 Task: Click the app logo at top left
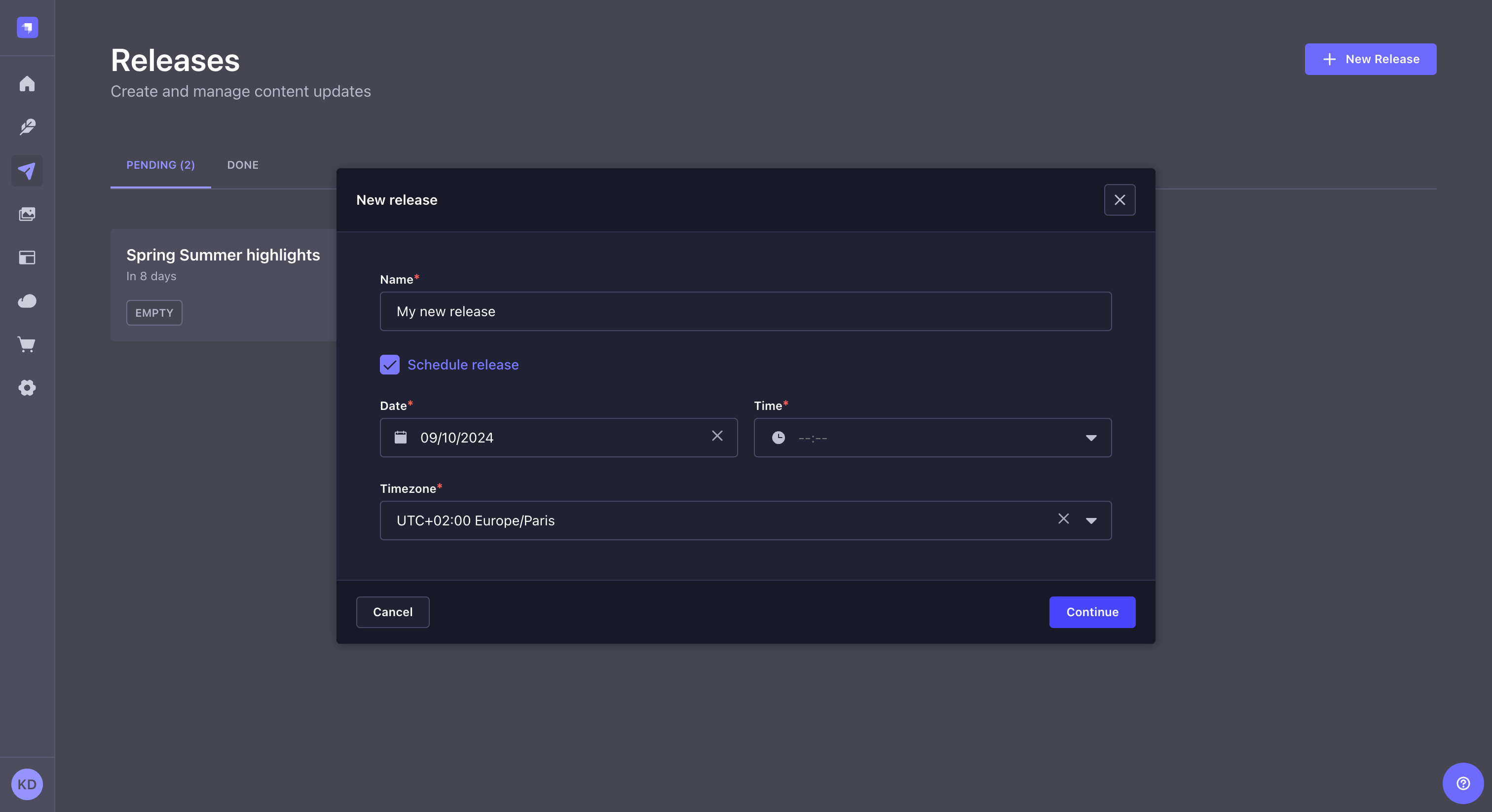tap(27, 27)
